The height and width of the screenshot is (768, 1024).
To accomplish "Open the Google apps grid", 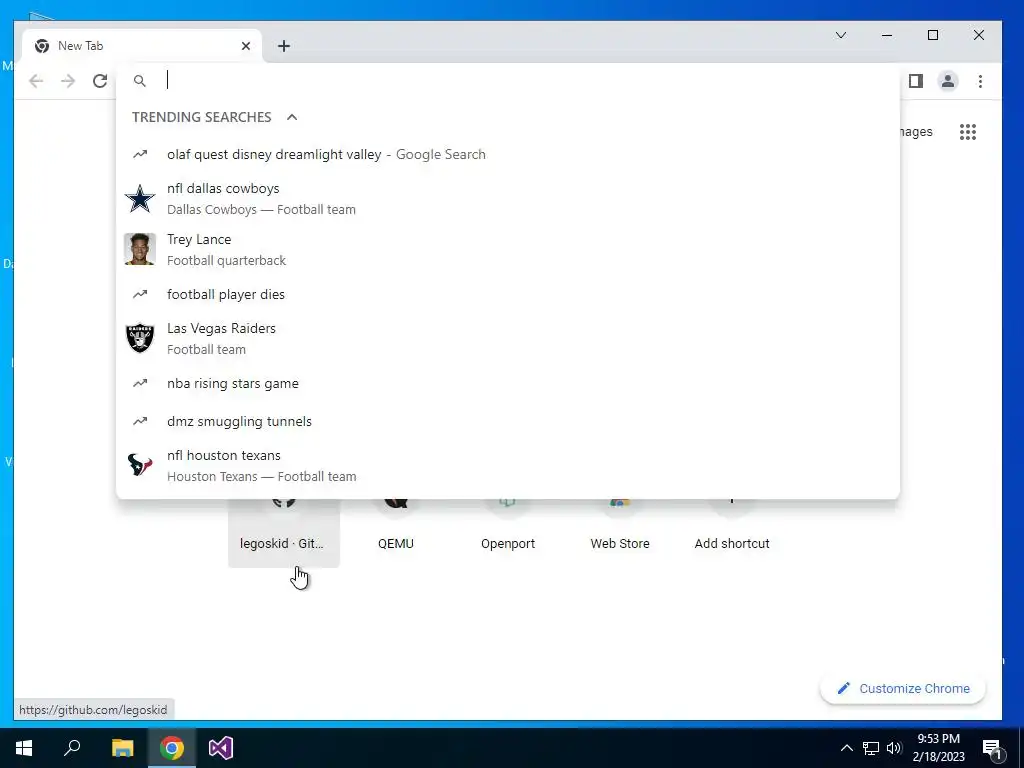I will pos(968,132).
